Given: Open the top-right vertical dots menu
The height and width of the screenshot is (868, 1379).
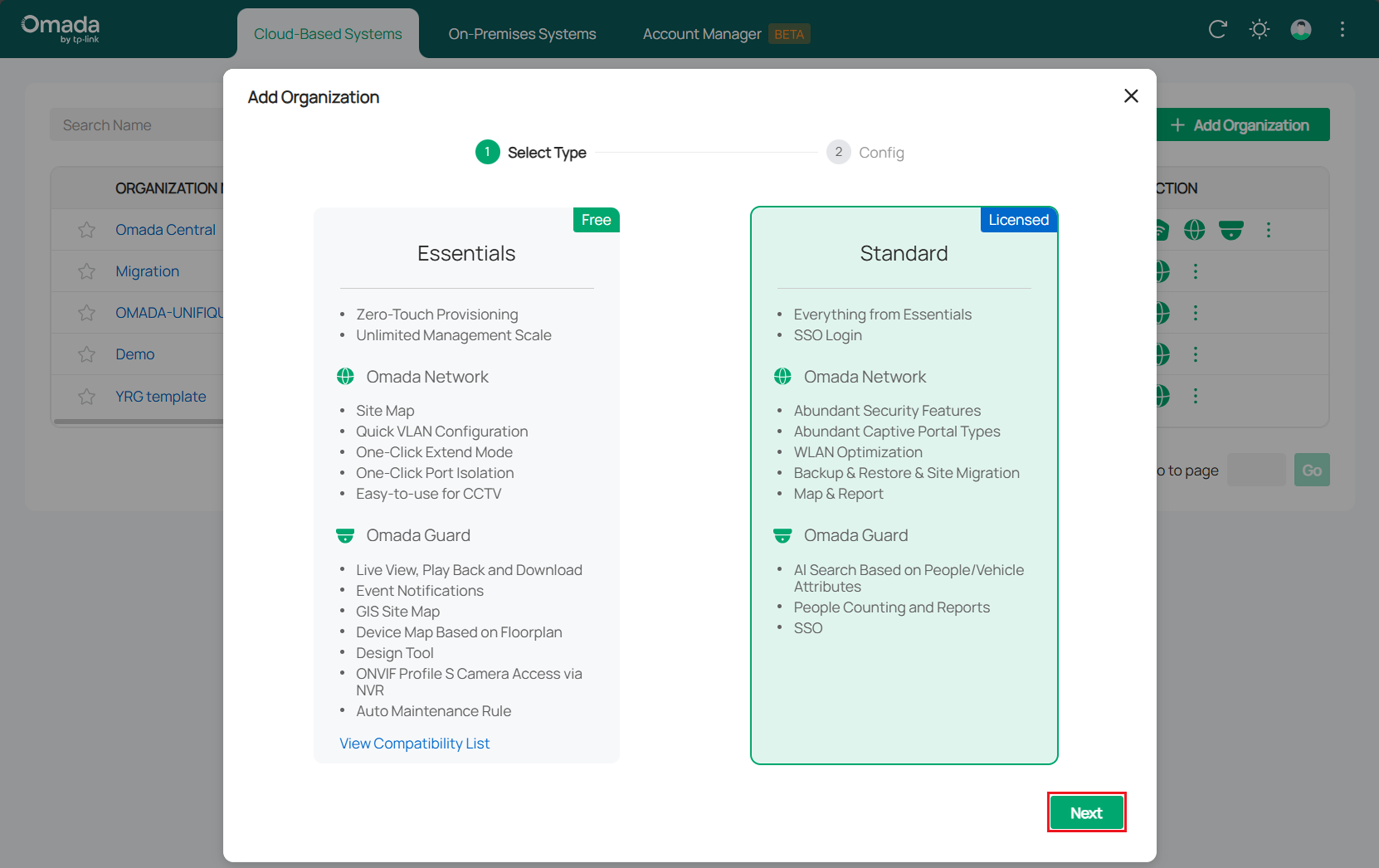Looking at the screenshot, I should tap(1342, 29).
